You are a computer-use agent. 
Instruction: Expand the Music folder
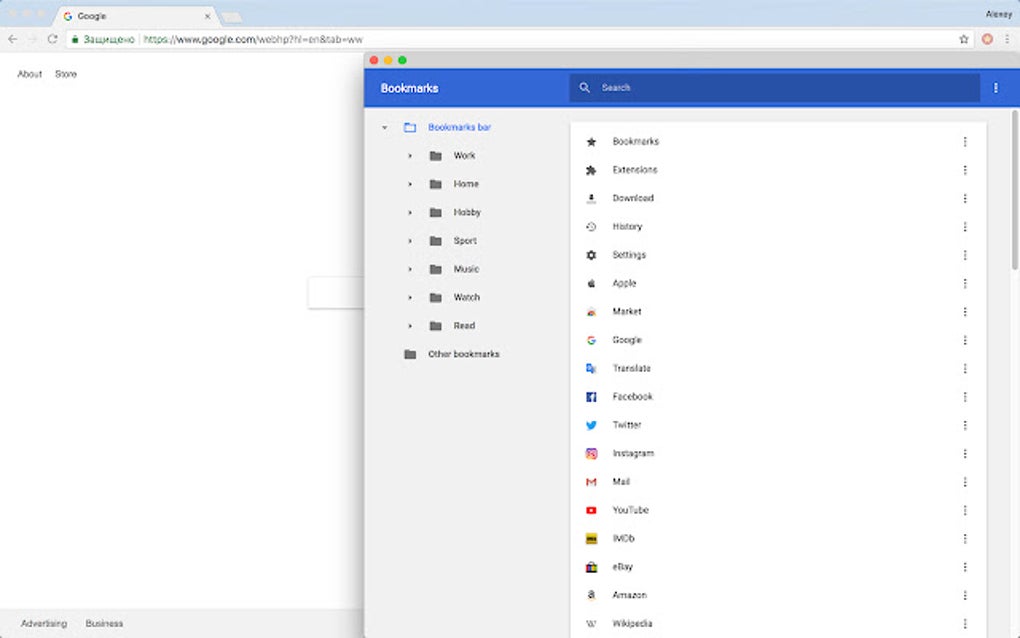click(409, 269)
